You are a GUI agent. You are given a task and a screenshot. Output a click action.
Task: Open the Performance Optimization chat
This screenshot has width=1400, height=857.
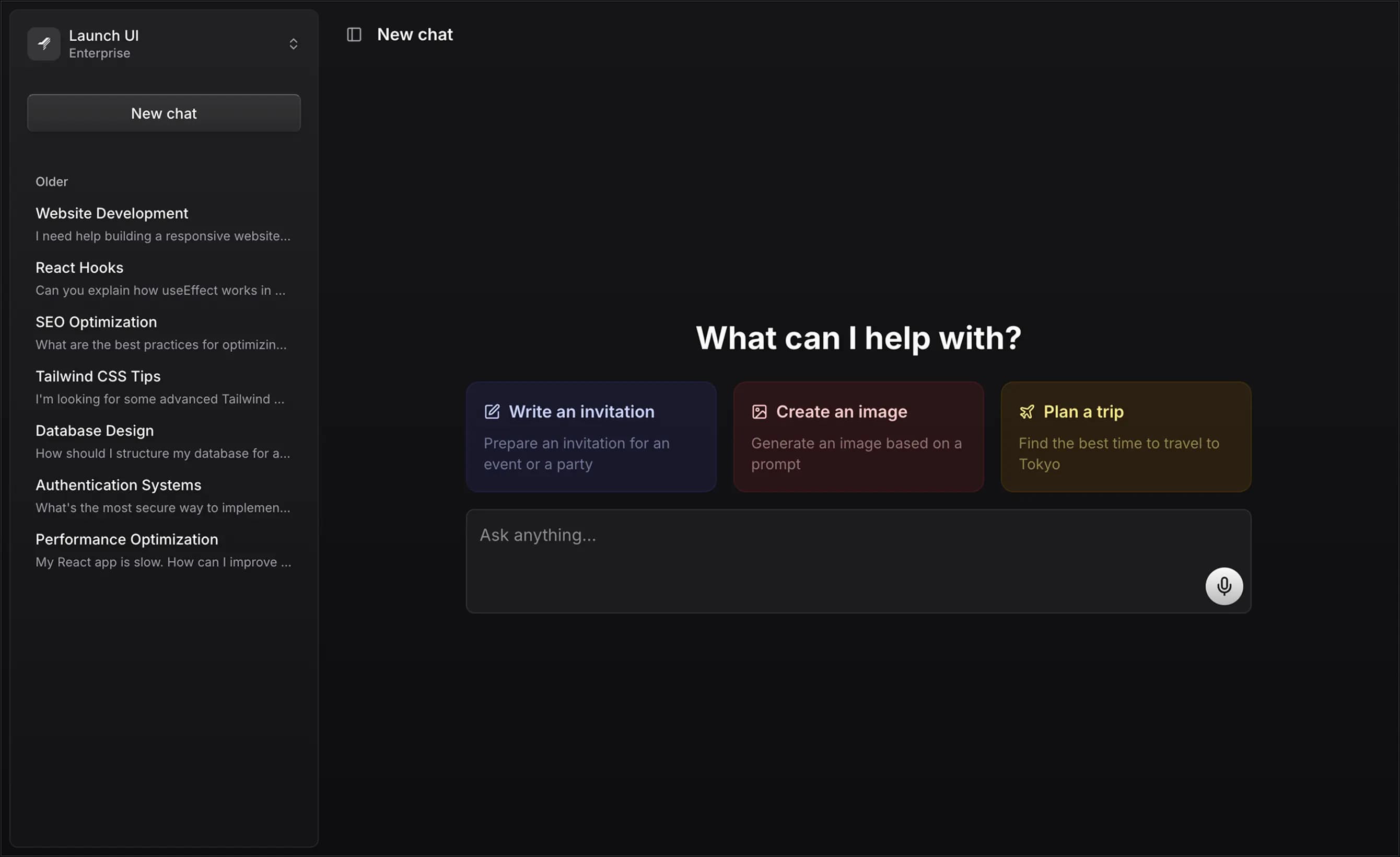click(164, 550)
